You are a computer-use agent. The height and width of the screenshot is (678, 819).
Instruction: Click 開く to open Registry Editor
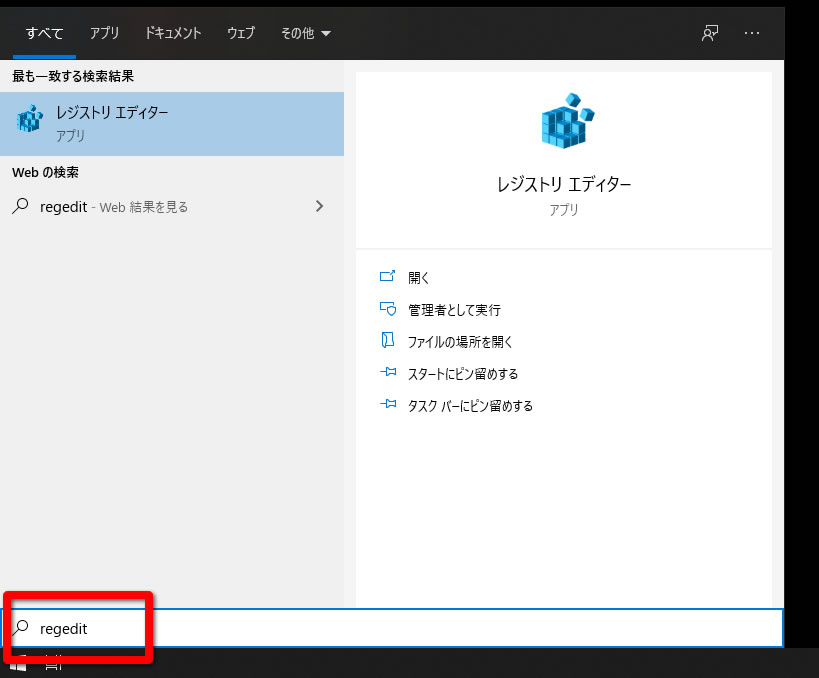point(418,278)
